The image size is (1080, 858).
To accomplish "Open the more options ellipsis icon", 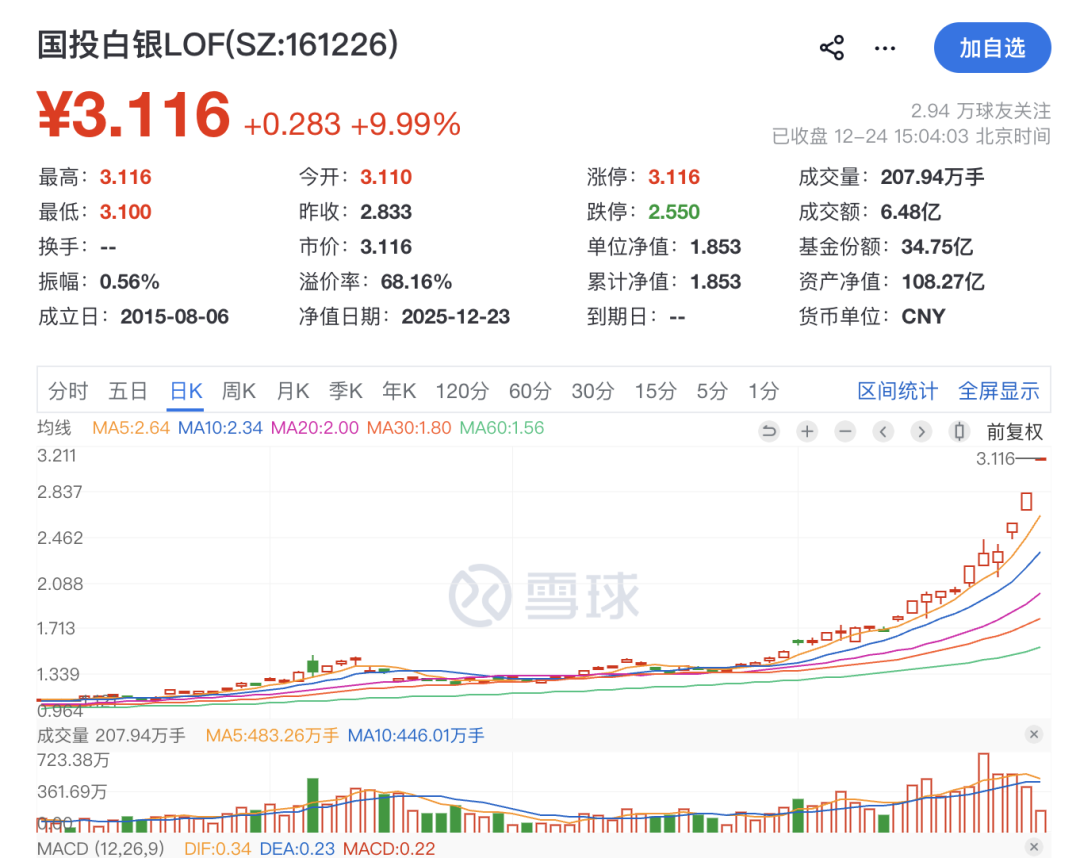I will coord(884,47).
